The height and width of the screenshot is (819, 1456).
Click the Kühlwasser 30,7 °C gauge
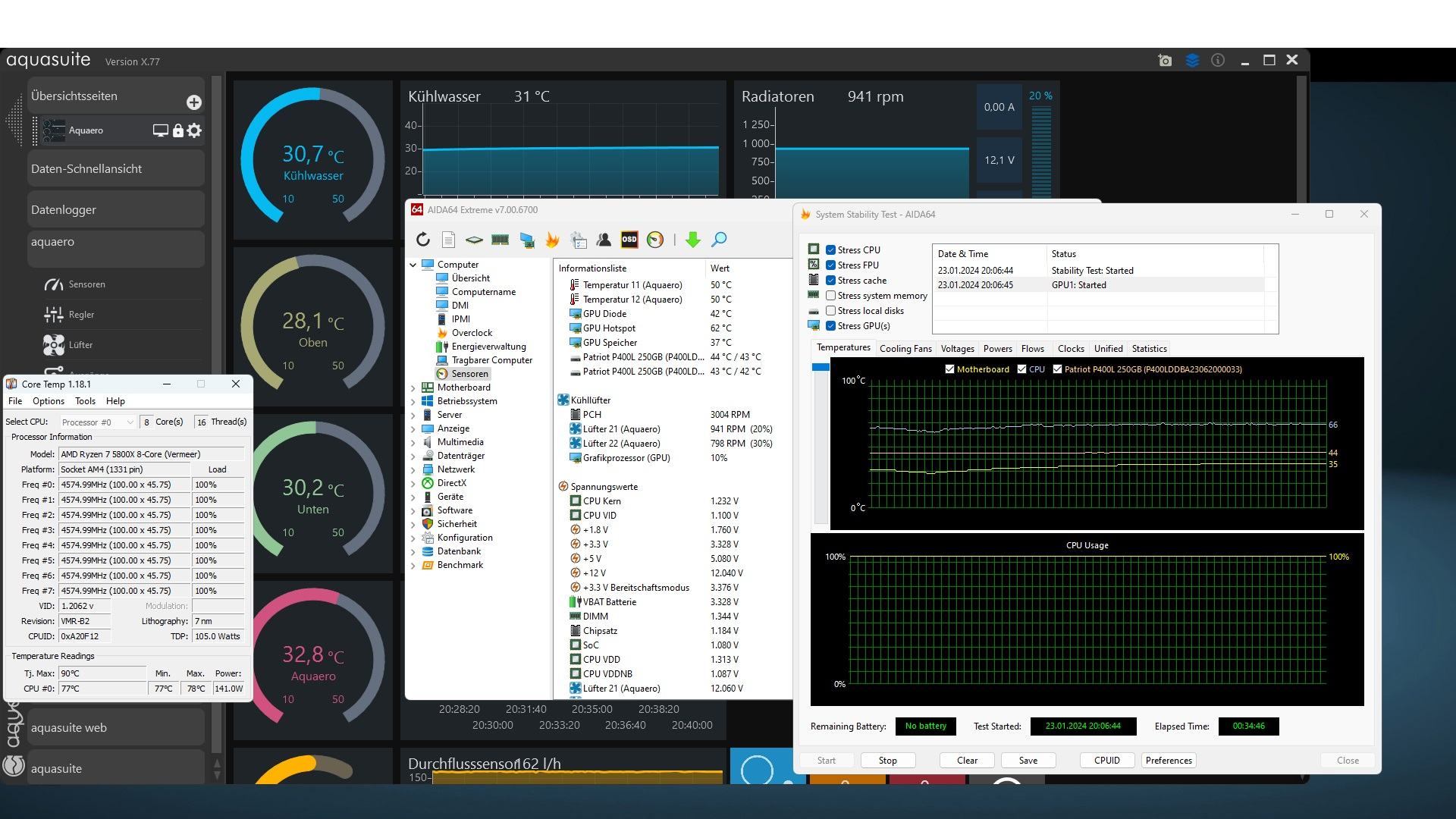point(313,159)
